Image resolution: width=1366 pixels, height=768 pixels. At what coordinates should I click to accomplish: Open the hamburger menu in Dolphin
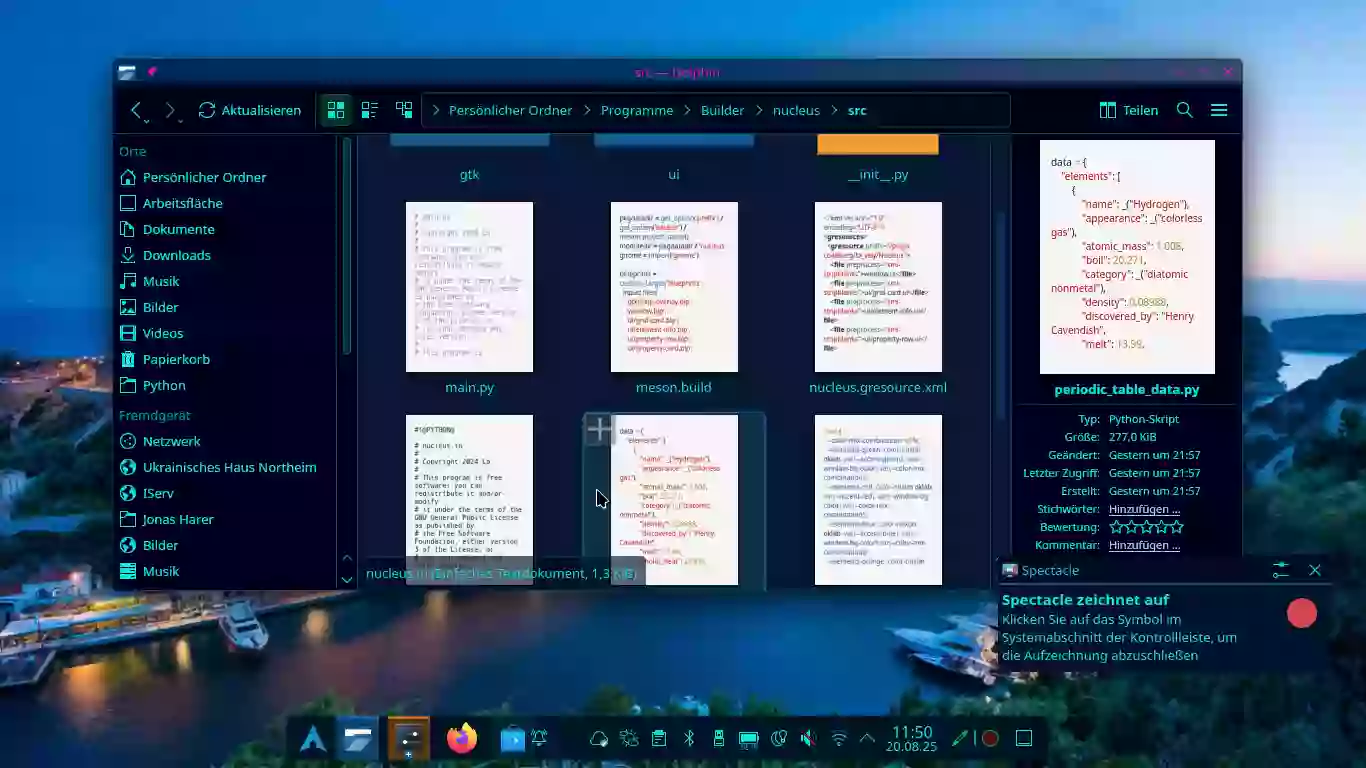tap(1219, 110)
